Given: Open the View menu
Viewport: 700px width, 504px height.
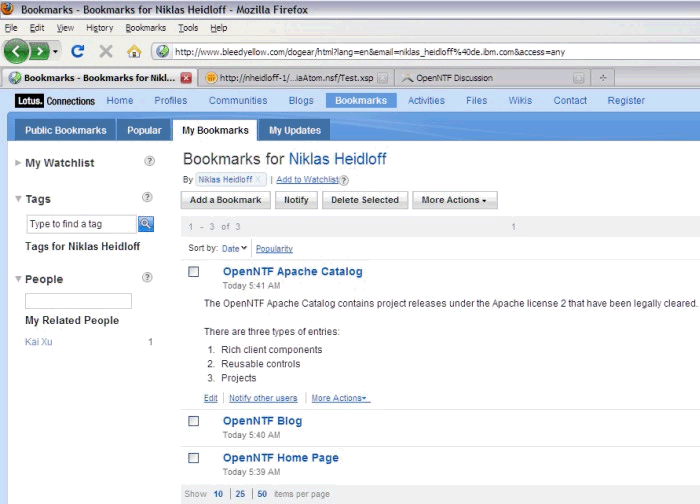Looking at the screenshot, I should [65, 28].
